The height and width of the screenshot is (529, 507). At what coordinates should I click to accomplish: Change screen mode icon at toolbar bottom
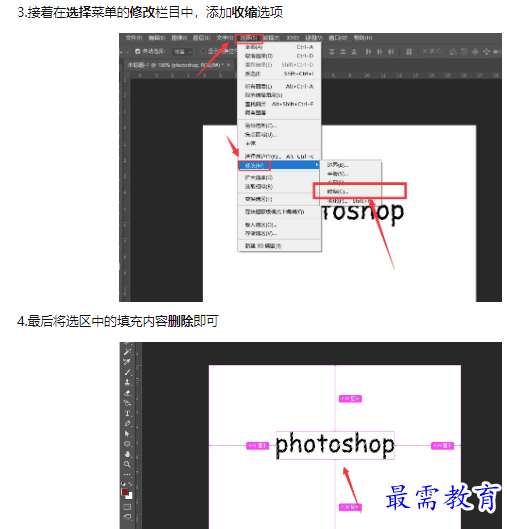click(x=127, y=517)
